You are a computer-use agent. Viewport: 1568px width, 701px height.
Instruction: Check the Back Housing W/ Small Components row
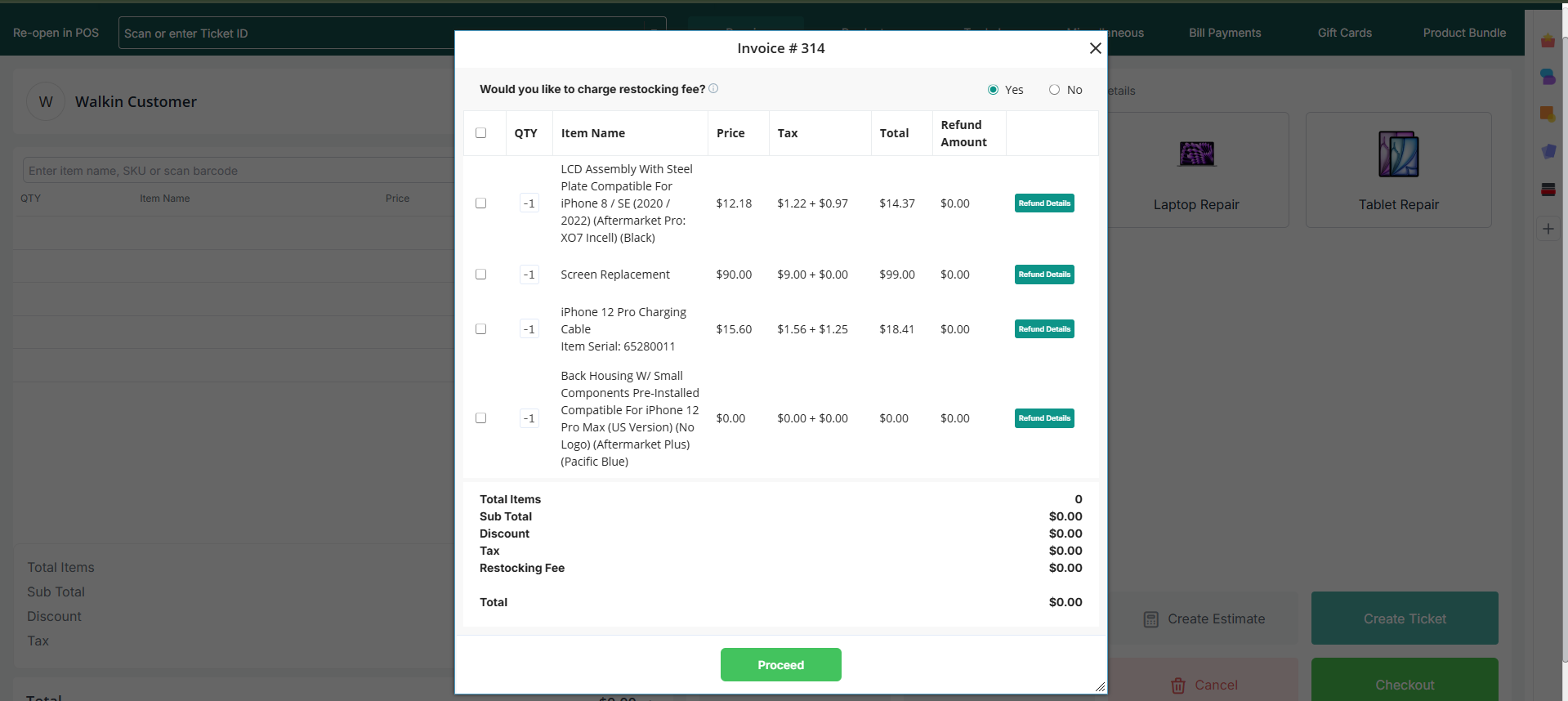pyautogui.click(x=480, y=418)
